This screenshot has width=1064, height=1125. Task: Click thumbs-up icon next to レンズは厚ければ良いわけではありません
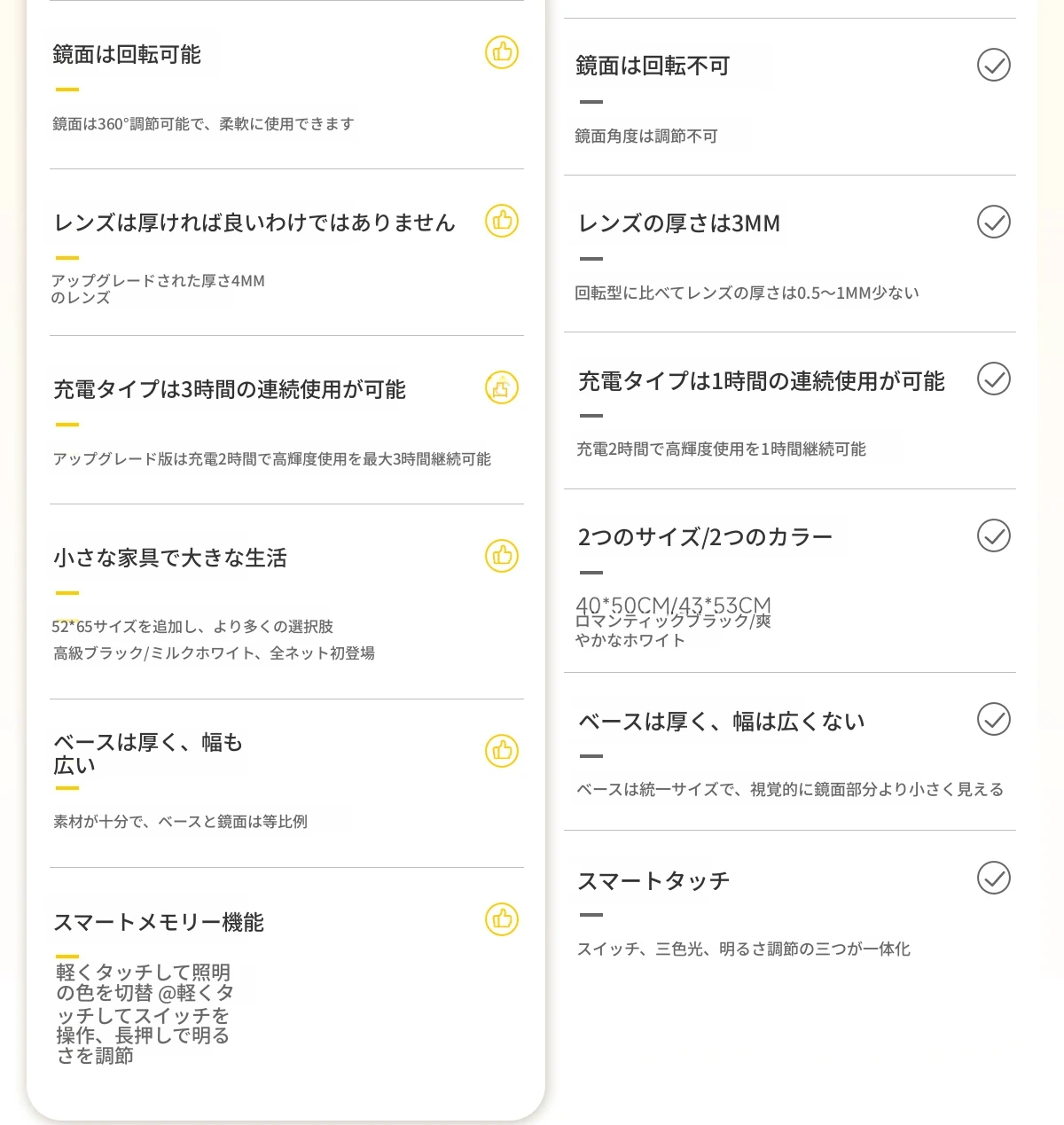[x=502, y=220]
